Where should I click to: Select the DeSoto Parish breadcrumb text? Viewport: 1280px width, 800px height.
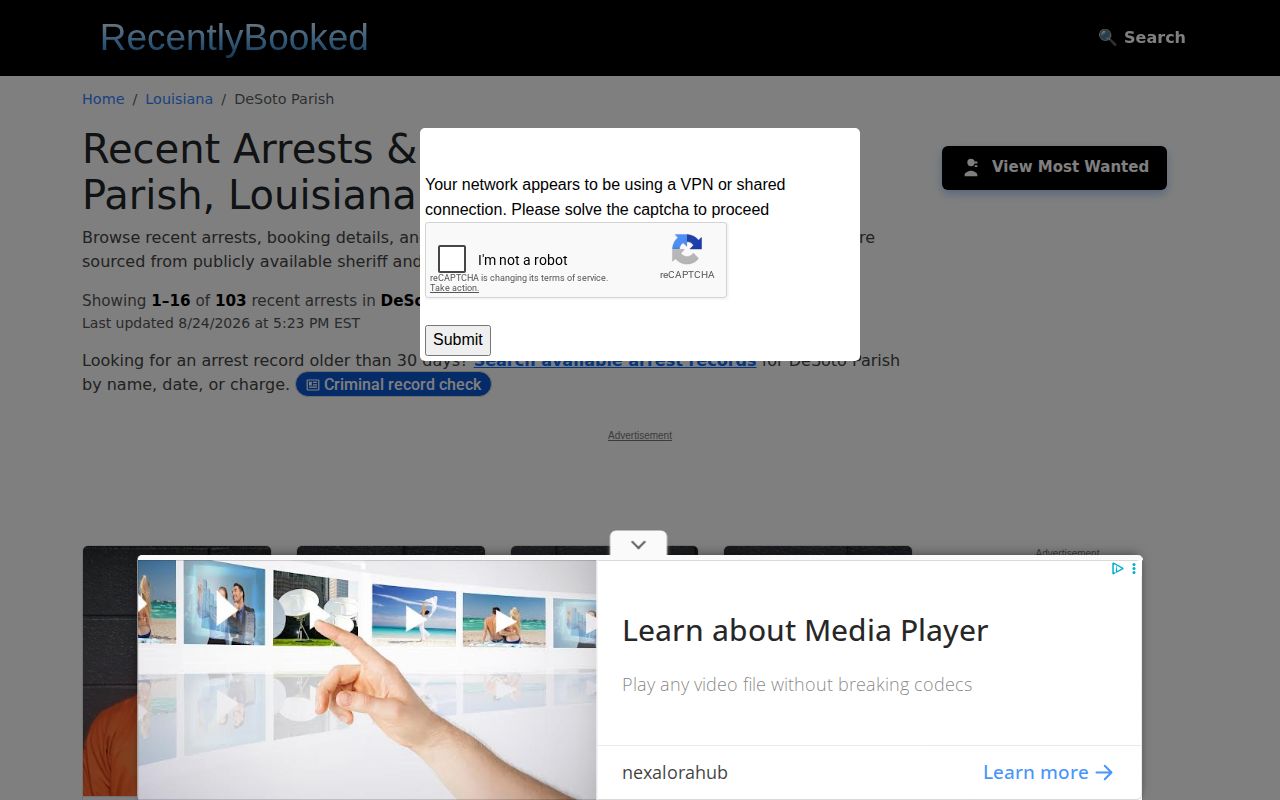click(x=284, y=99)
